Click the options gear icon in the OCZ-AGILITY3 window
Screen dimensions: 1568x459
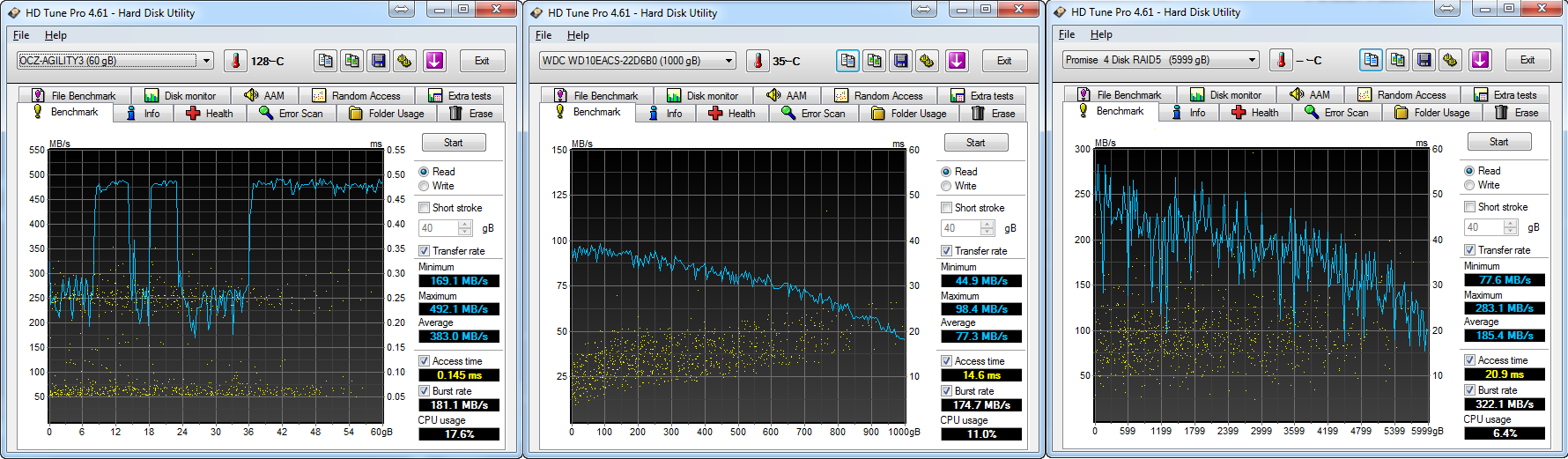(x=404, y=61)
